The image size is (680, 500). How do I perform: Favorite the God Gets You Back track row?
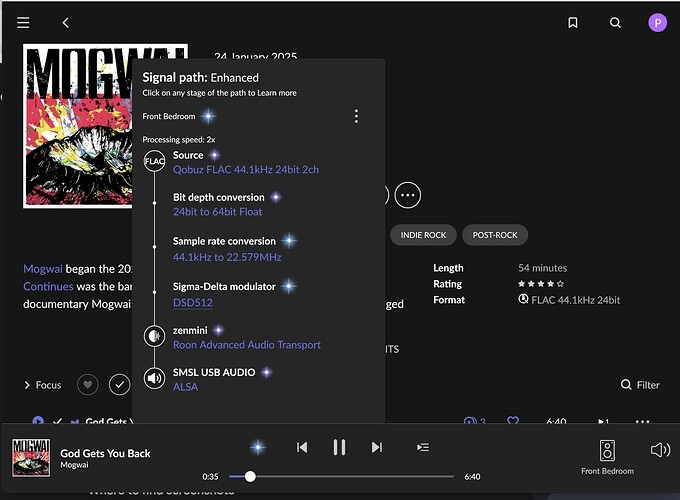pos(513,421)
